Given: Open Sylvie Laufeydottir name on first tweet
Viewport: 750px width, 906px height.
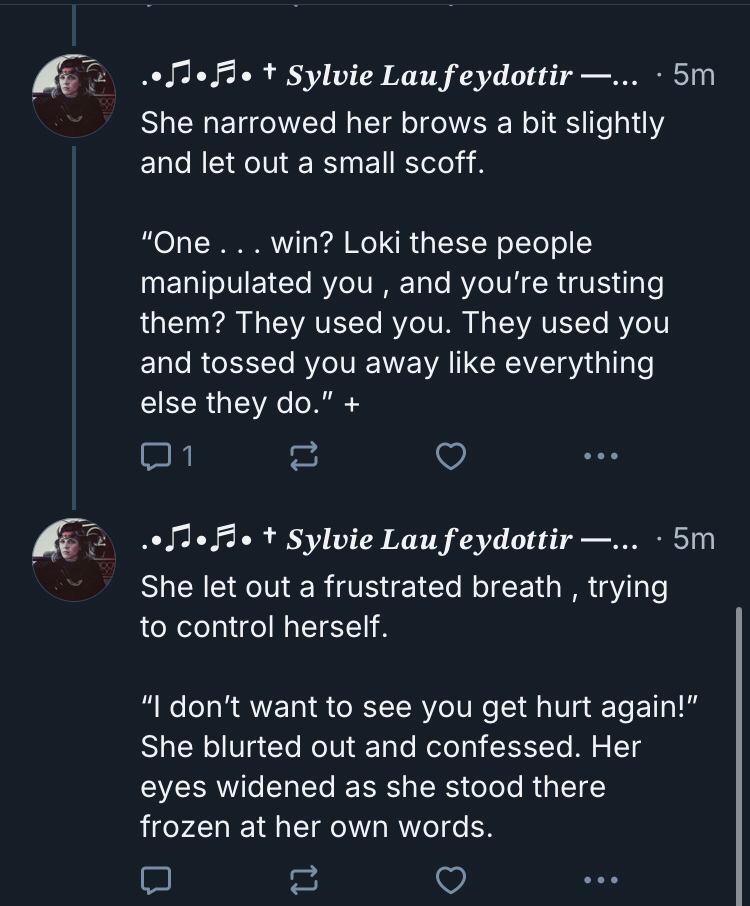Looking at the screenshot, I should coord(430,75).
